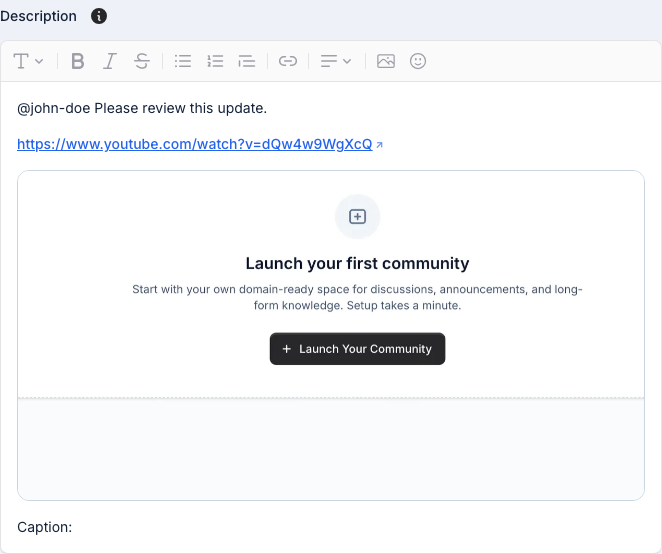Click the Launch Your Community button

[x=357, y=349]
